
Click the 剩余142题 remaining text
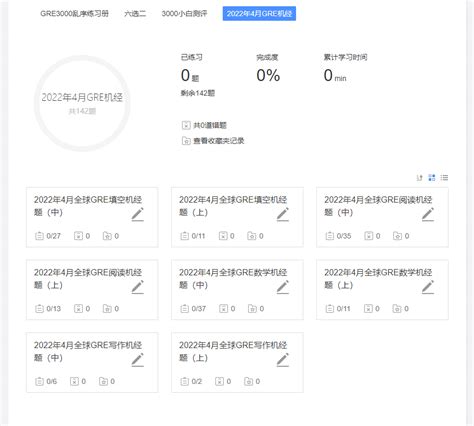[198, 93]
